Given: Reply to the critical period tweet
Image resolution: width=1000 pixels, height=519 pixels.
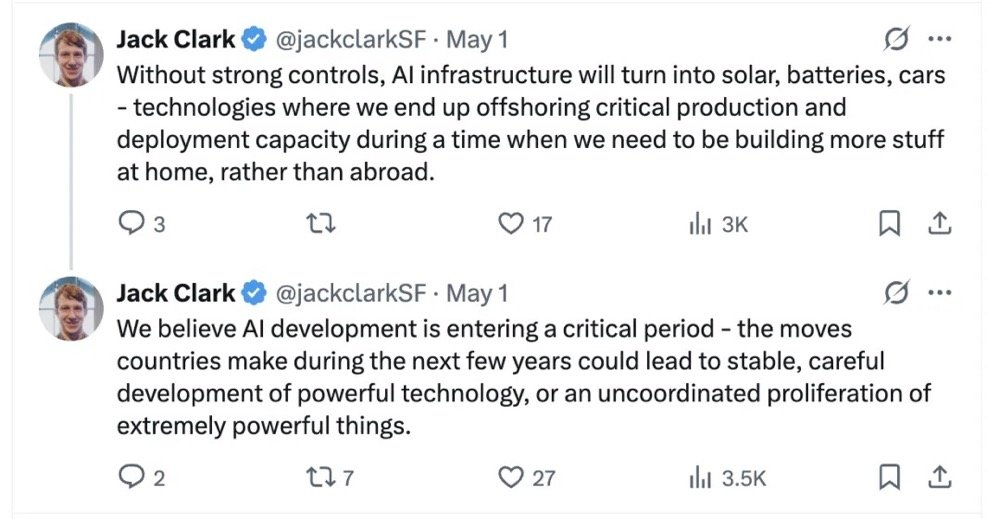Looking at the screenshot, I should (x=132, y=478).
